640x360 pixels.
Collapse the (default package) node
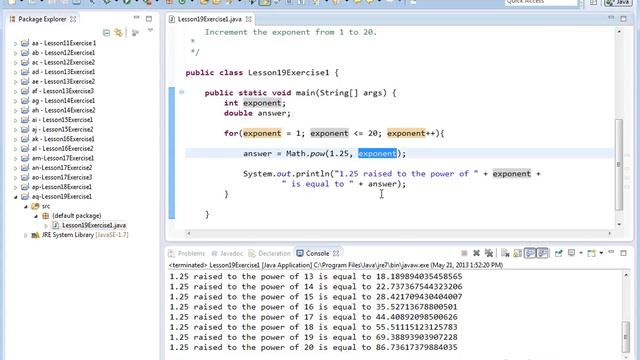coord(36,216)
